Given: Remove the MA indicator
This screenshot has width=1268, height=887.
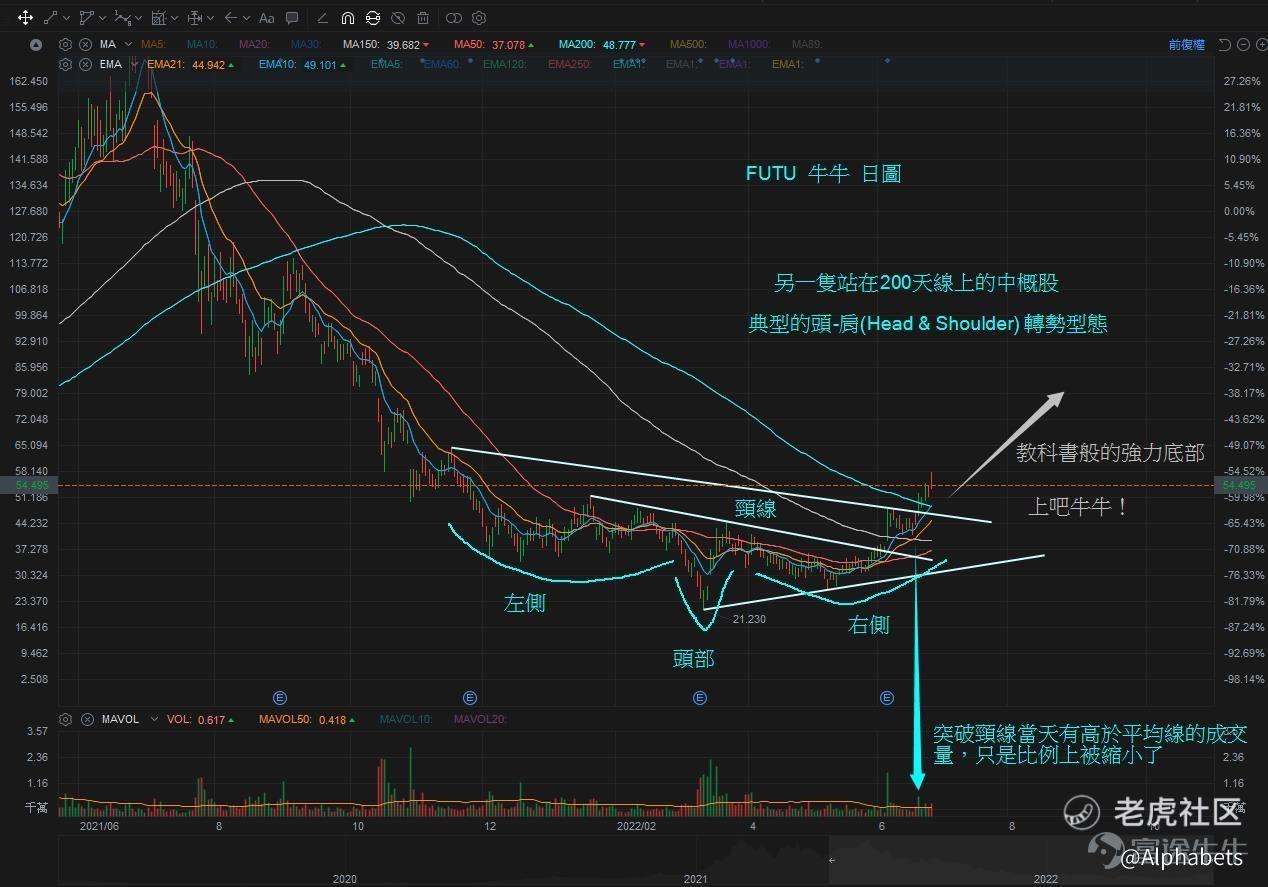Looking at the screenshot, I should (85, 44).
